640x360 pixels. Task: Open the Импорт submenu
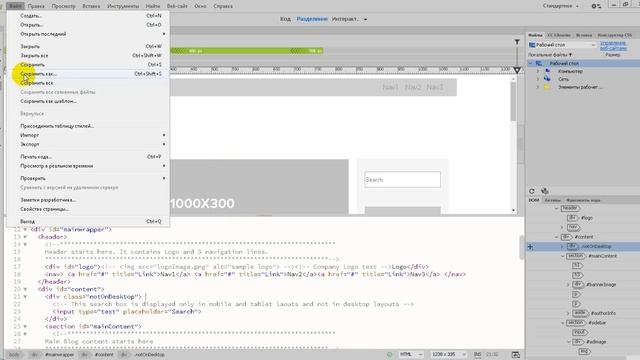(x=88, y=135)
